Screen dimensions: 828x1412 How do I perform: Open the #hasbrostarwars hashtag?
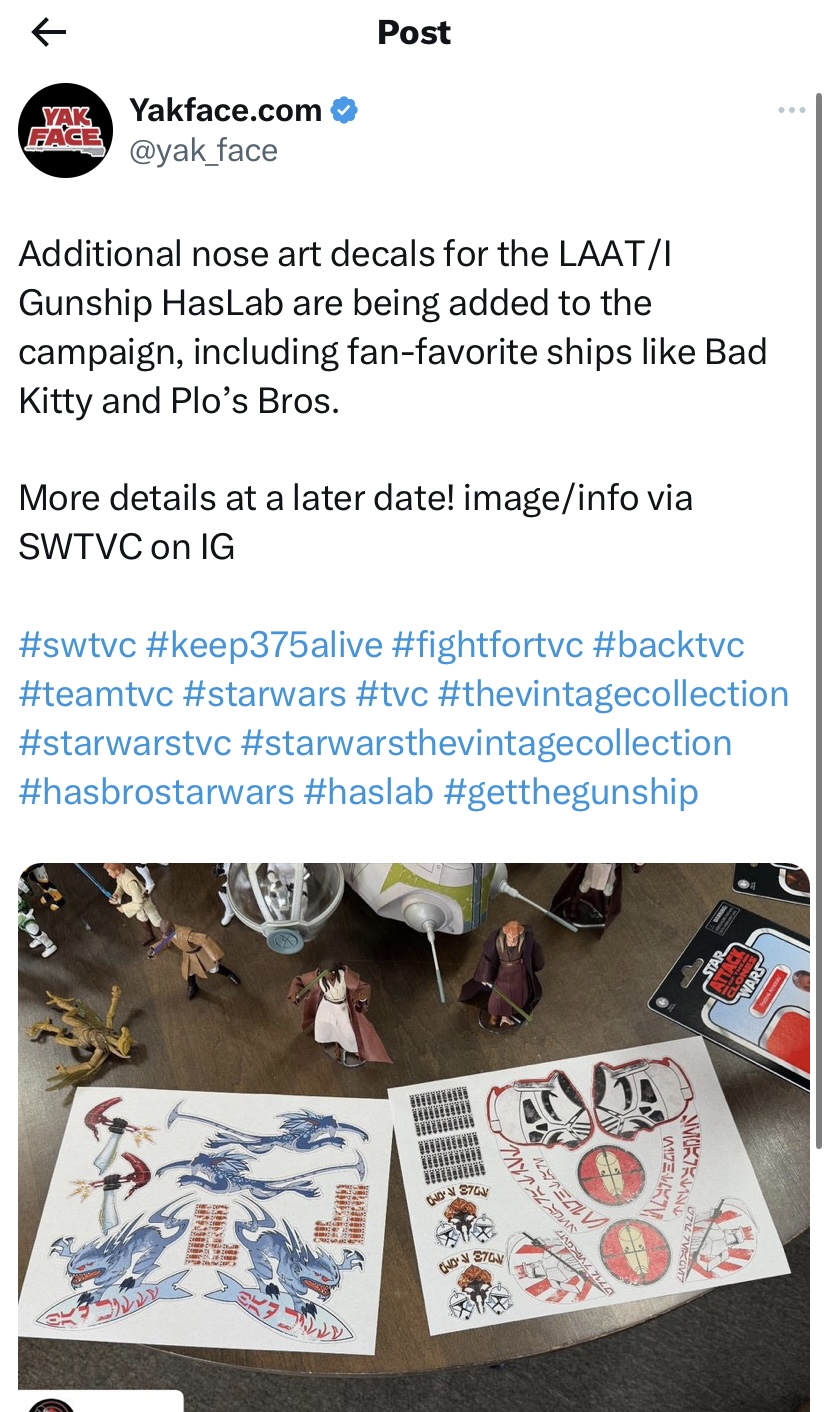(x=156, y=792)
